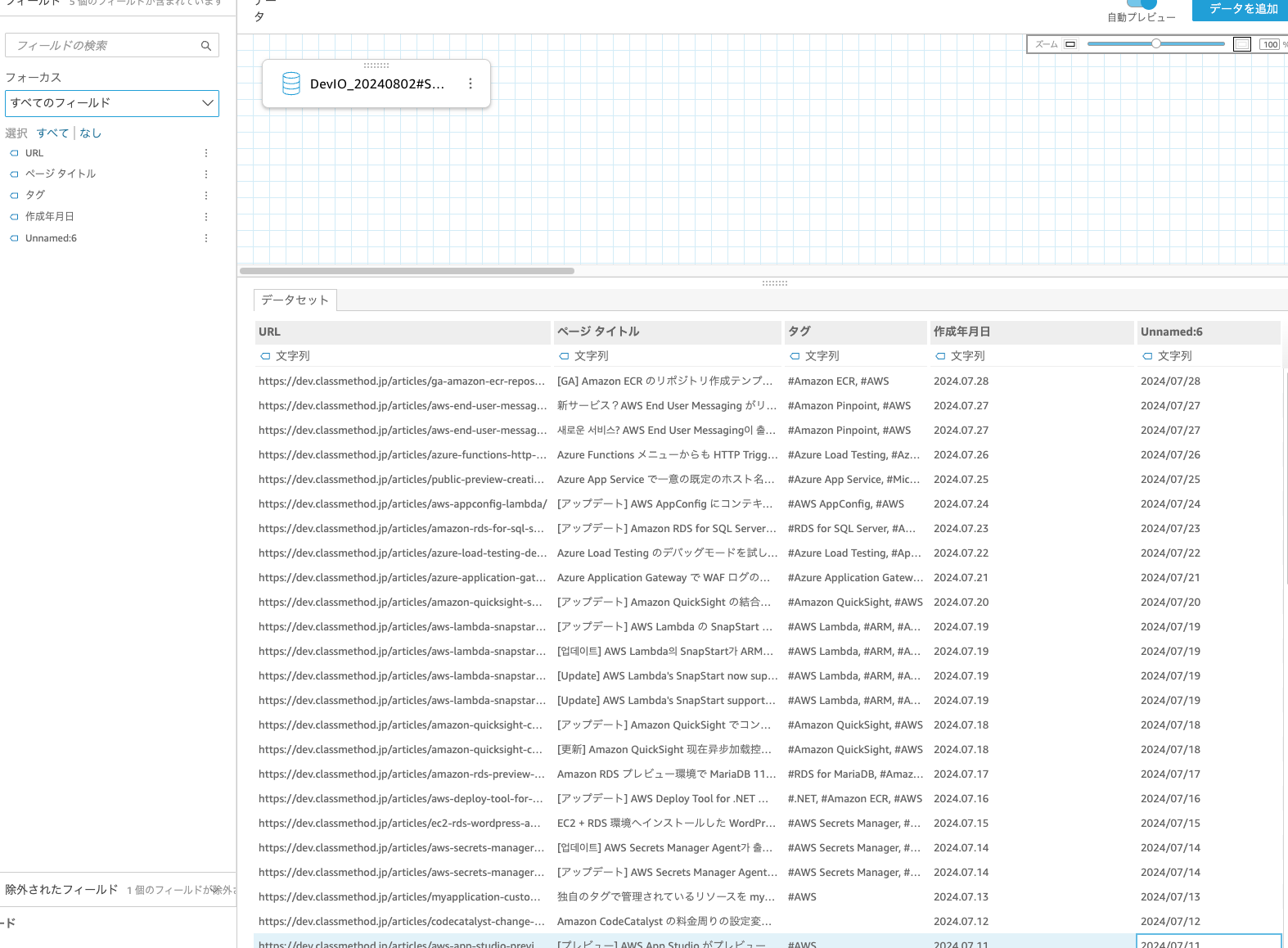Click the magnifier icon in field search

(x=206, y=46)
